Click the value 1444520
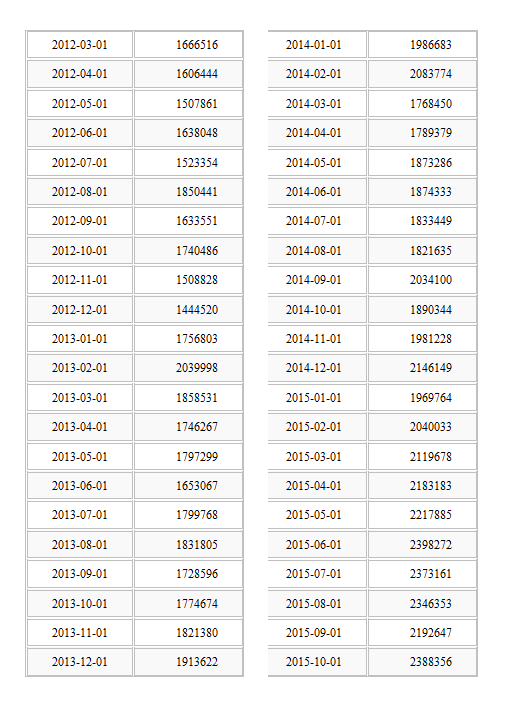The image size is (513, 726). pos(197,309)
